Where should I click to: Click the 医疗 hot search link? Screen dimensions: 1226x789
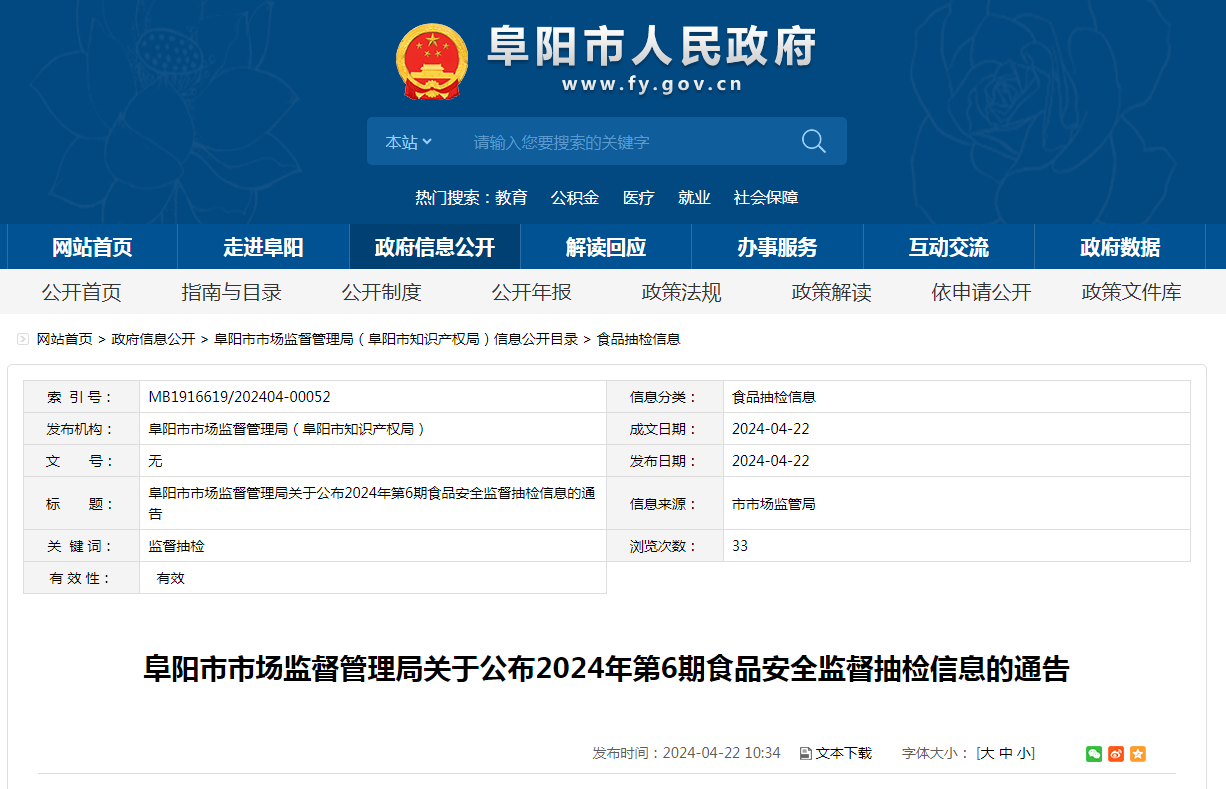639,198
